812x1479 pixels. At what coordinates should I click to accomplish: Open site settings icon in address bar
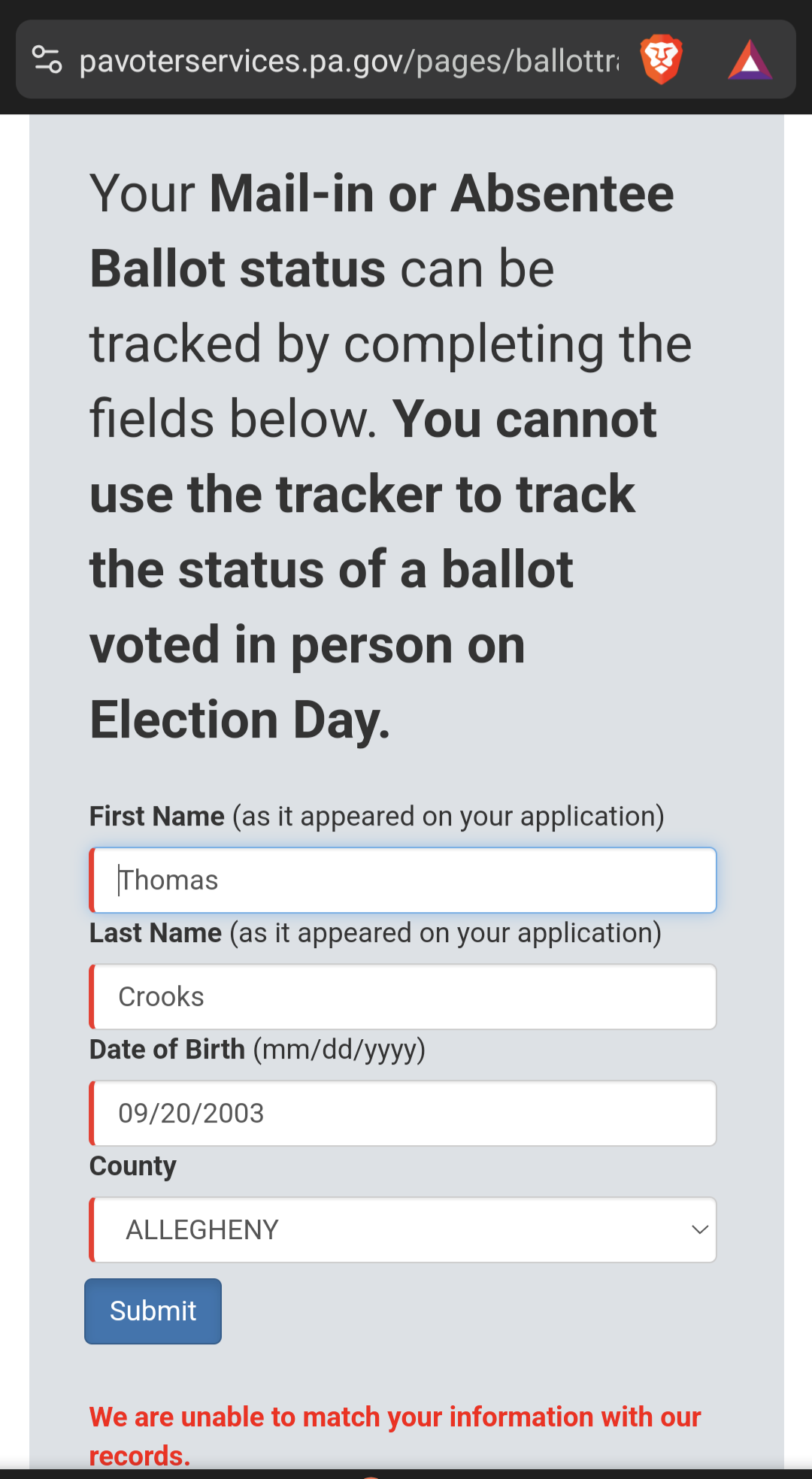[x=47, y=60]
